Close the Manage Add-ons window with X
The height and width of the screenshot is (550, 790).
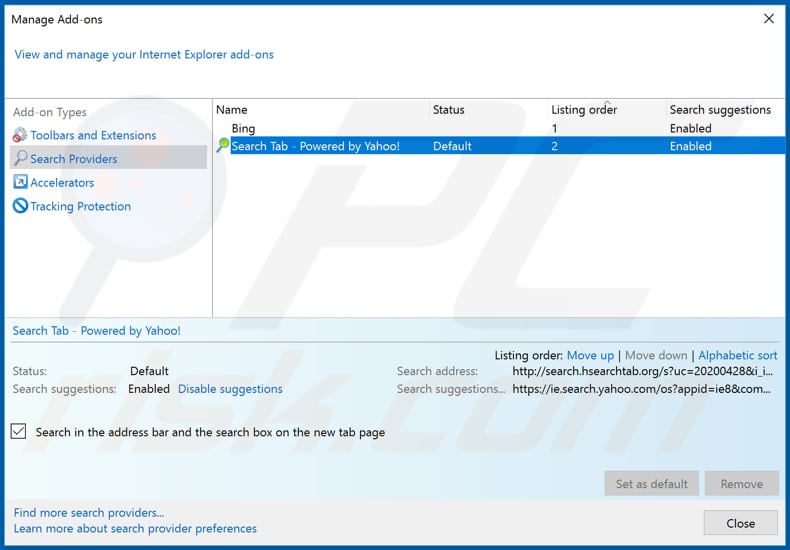tap(769, 19)
